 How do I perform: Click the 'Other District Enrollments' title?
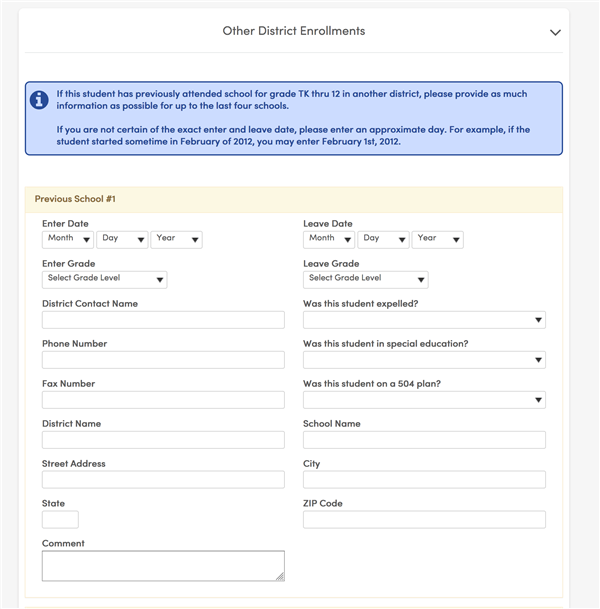coord(294,31)
